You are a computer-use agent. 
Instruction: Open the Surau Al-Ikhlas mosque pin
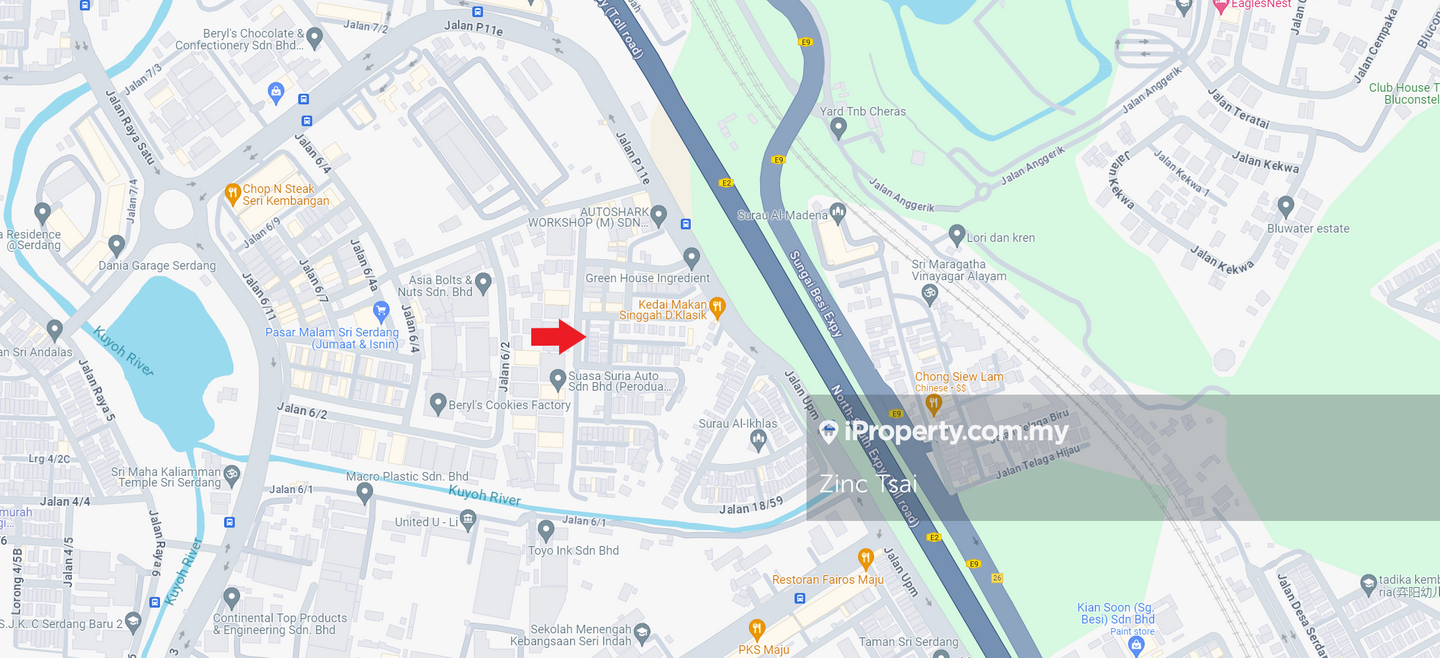click(x=758, y=440)
